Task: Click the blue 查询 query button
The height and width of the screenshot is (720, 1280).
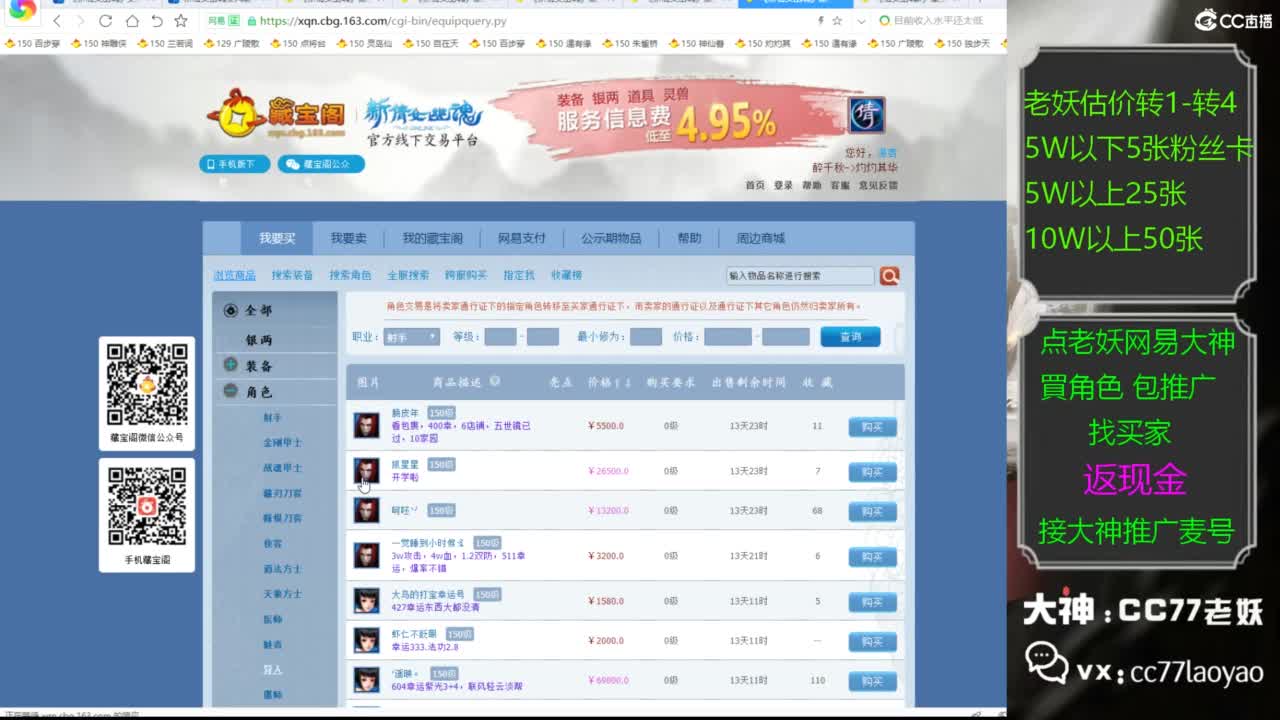Action: [850, 337]
